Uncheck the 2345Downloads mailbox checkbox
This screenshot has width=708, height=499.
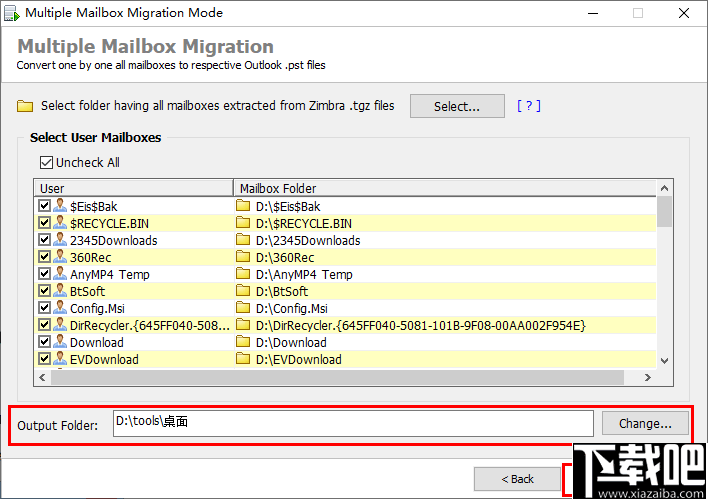pos(44,240)
